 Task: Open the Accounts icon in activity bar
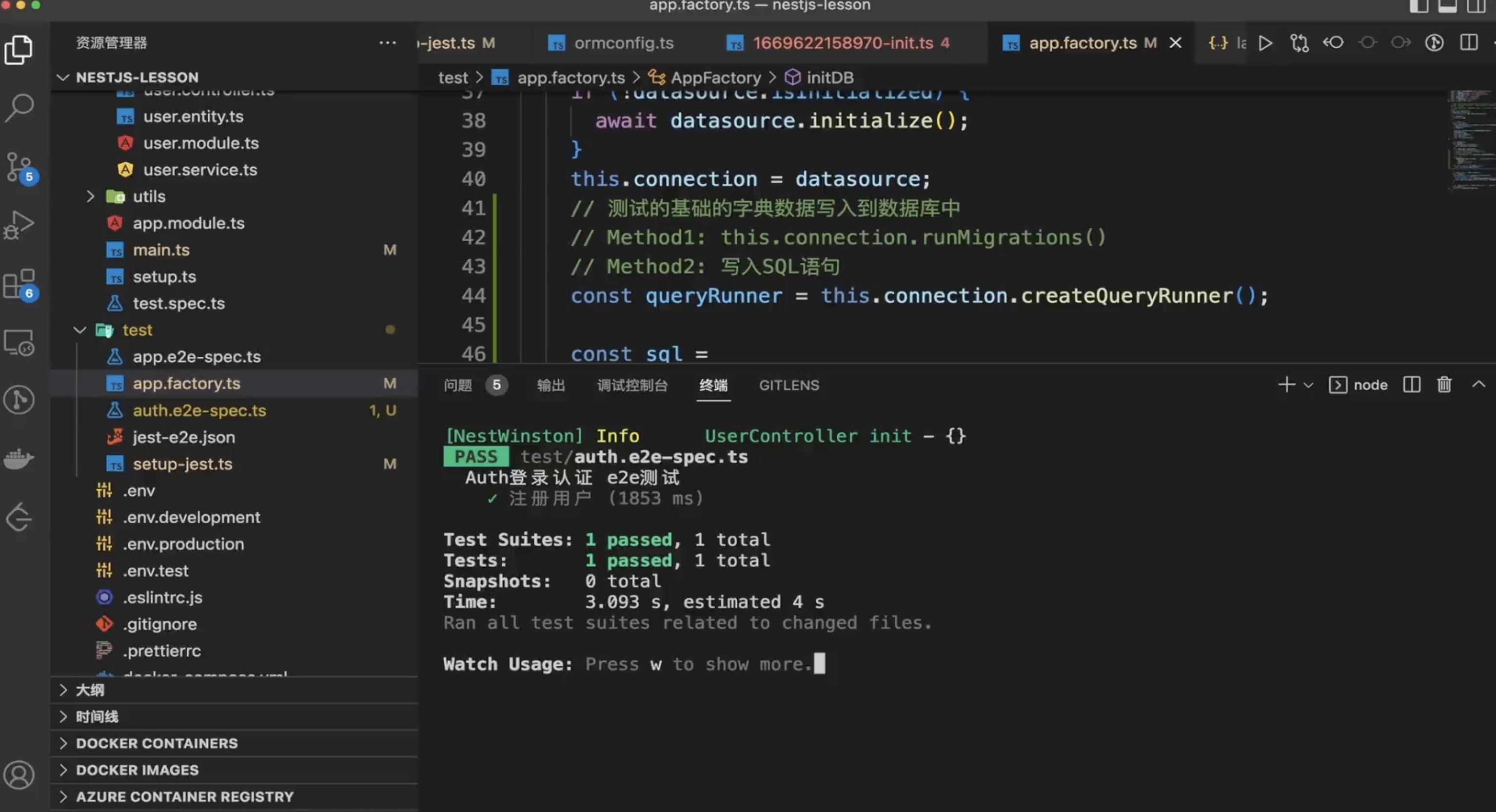tap(19, 775)
